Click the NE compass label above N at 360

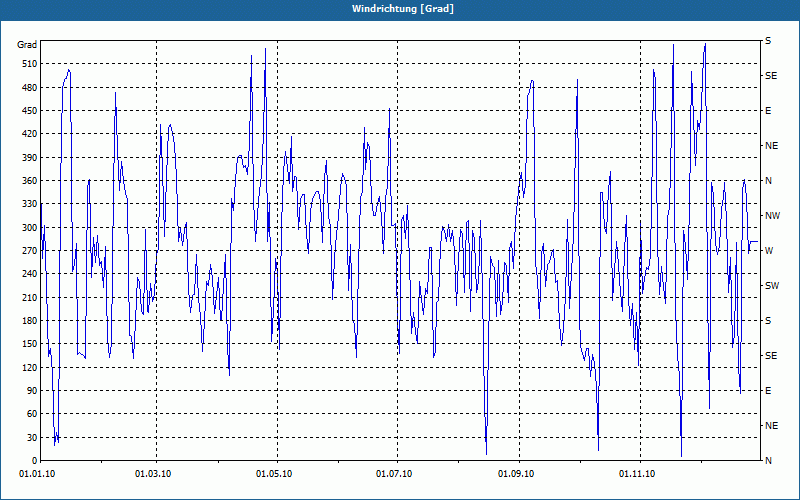point(771,146)
